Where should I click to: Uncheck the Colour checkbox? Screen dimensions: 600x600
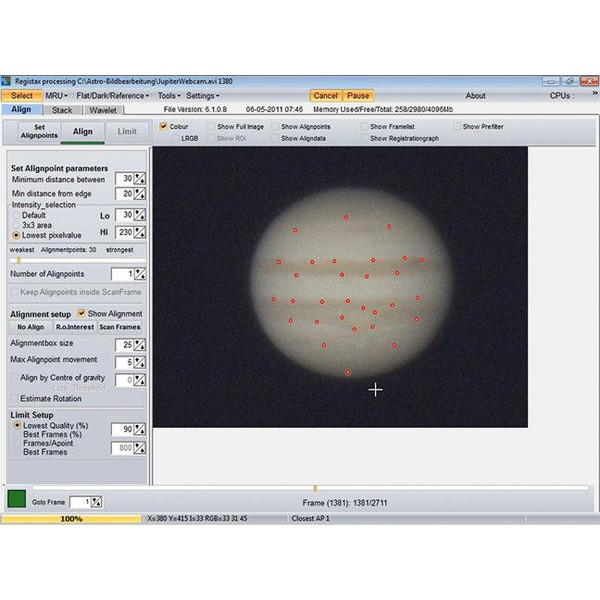click(x=164, y=127)
